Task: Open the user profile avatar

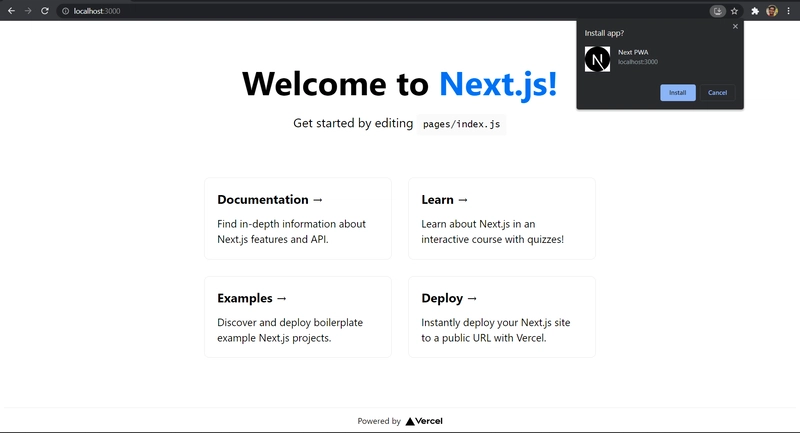Action: tap(772, 11)
